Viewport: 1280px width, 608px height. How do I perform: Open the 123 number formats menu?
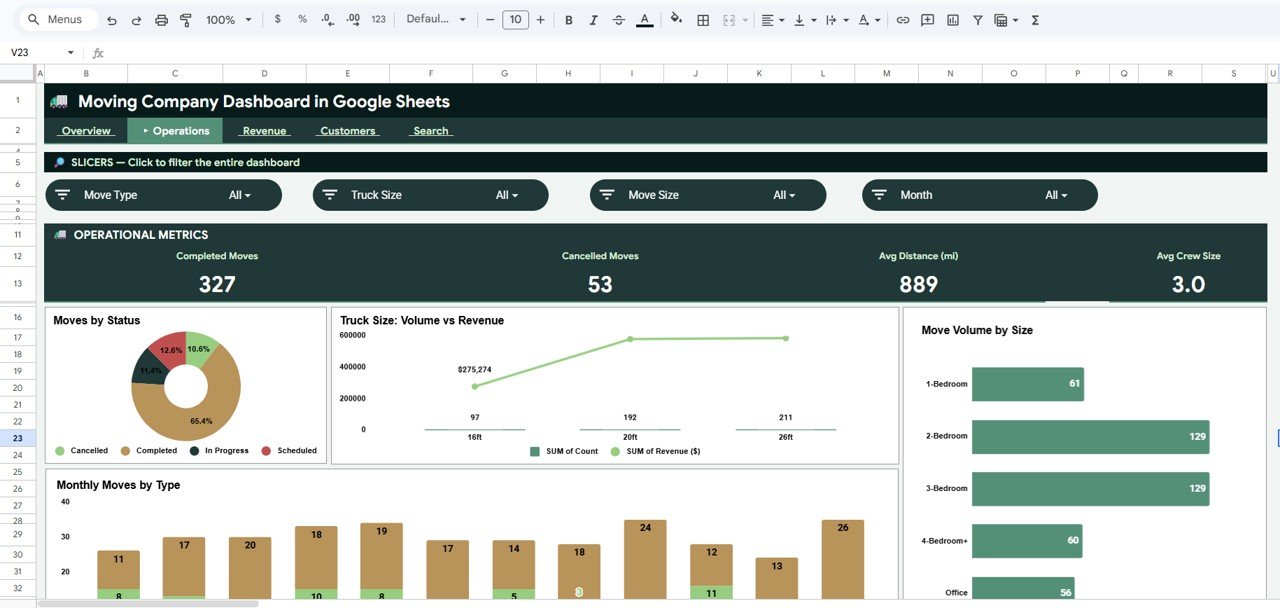tap(378, 20)
